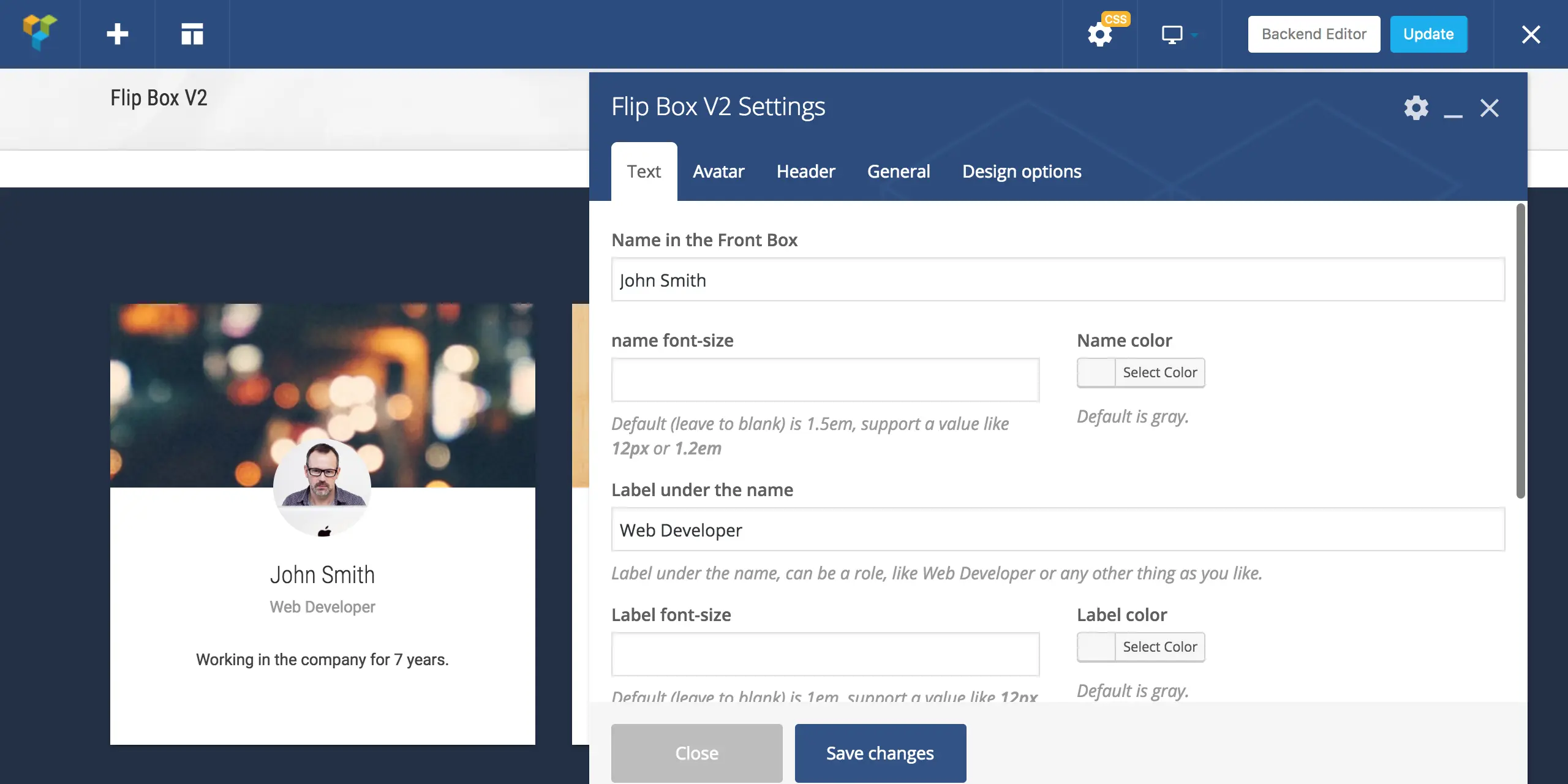The image size is (1568, 784).
Task: Close the frontend editor with X icon
Action: (1531, 34)
